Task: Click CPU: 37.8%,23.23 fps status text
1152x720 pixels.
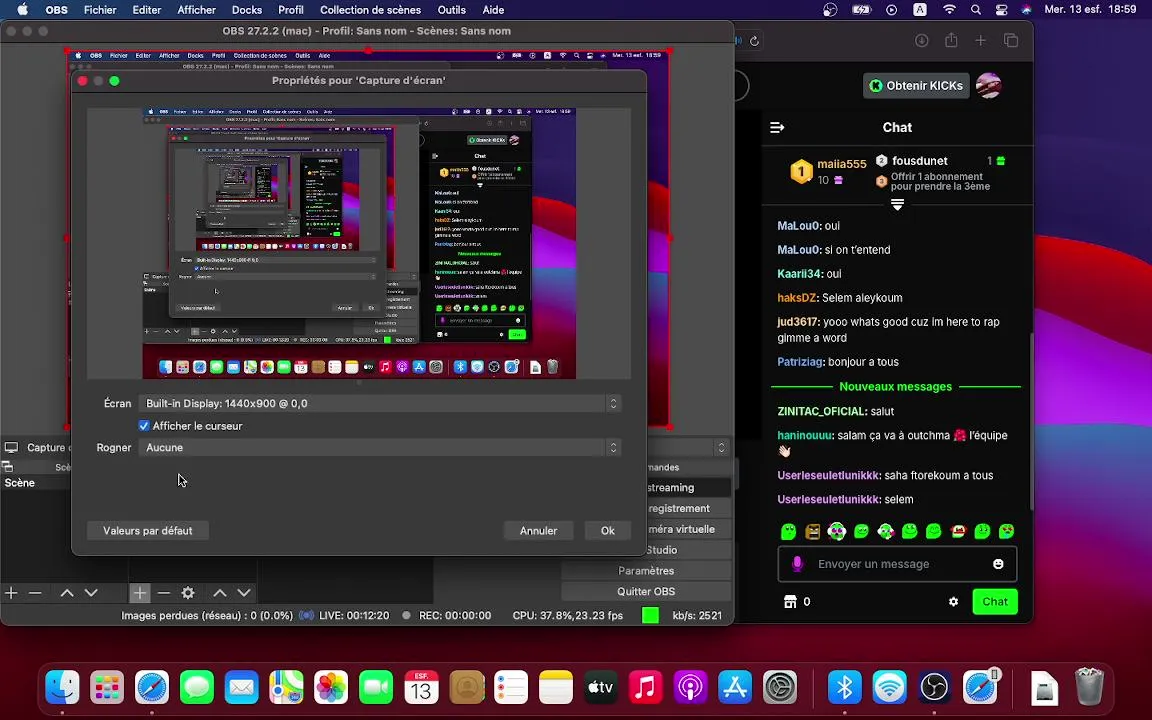Action: point(568,616)
